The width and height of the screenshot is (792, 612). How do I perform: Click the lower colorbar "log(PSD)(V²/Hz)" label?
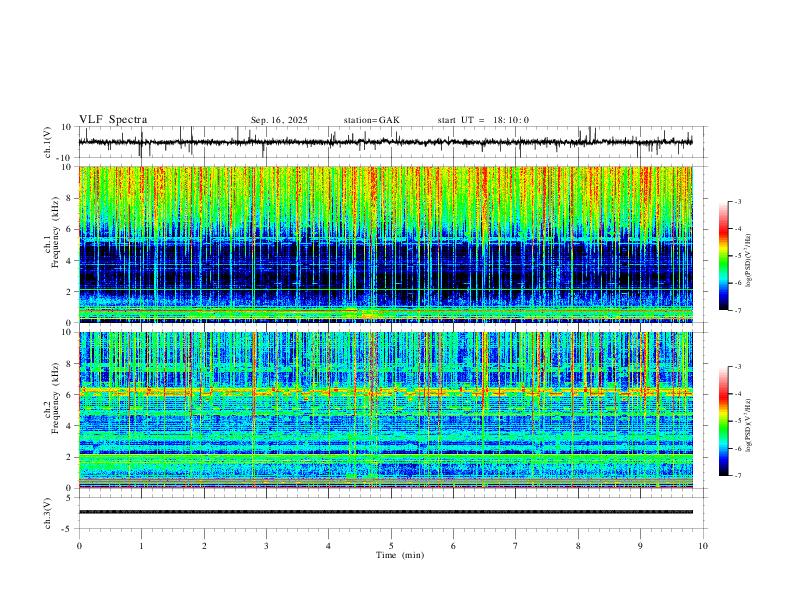[x=749, y=426]
